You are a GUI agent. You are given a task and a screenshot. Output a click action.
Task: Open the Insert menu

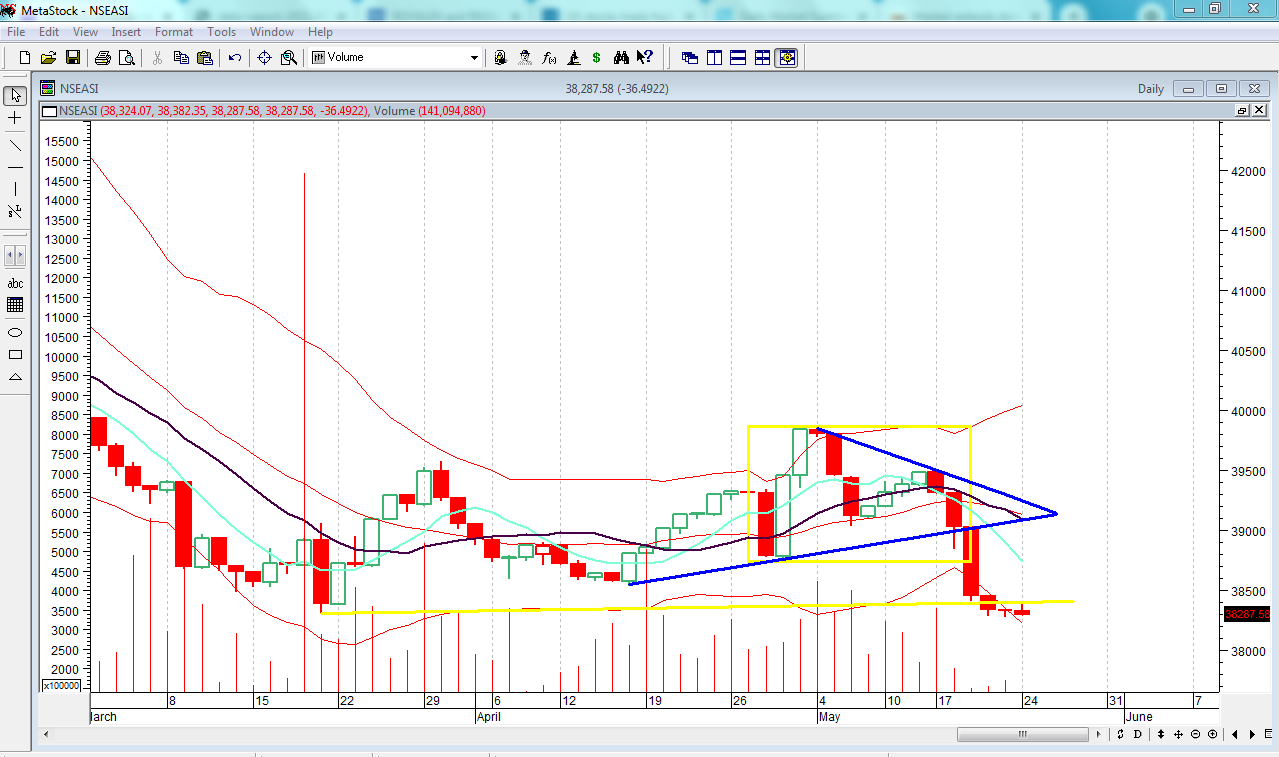126,32
